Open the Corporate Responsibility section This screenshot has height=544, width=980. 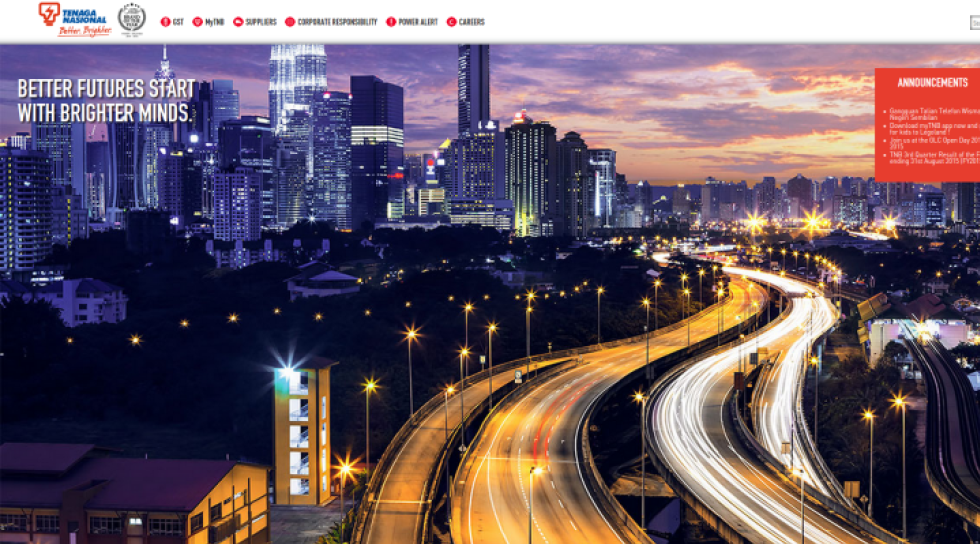click(337, 22)
